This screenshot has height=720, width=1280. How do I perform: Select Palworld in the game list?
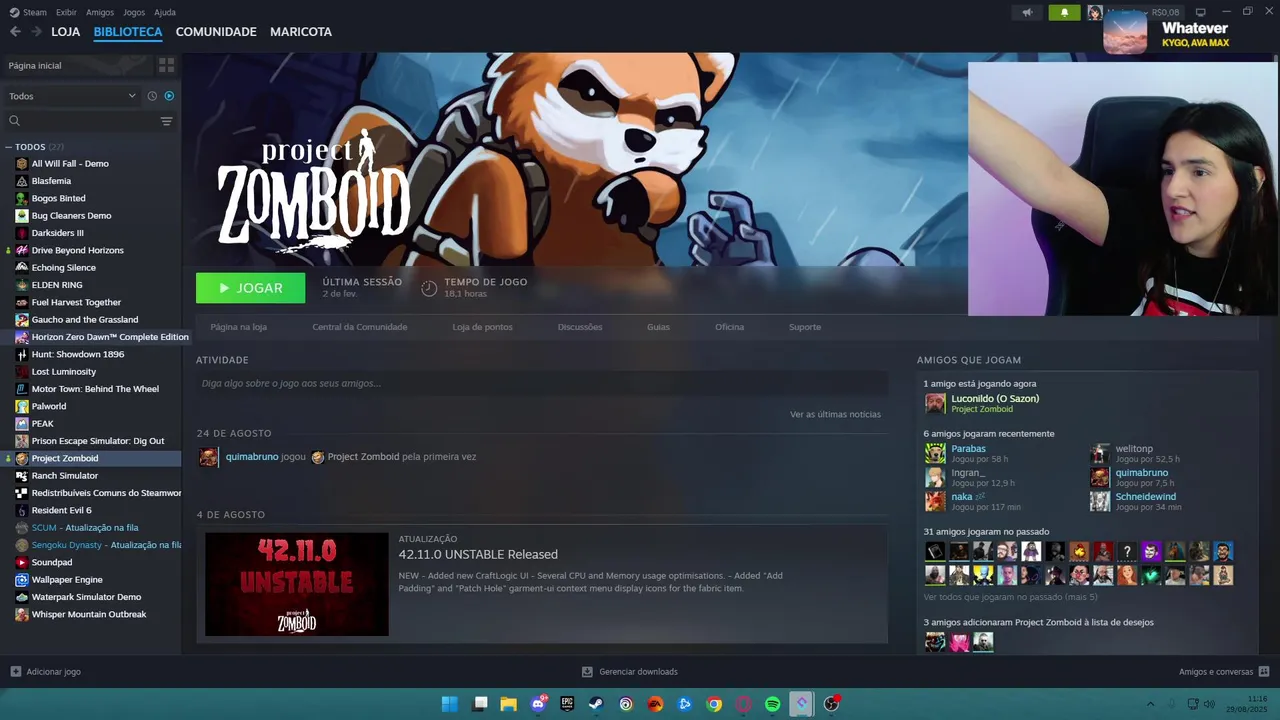pos(49,406)
